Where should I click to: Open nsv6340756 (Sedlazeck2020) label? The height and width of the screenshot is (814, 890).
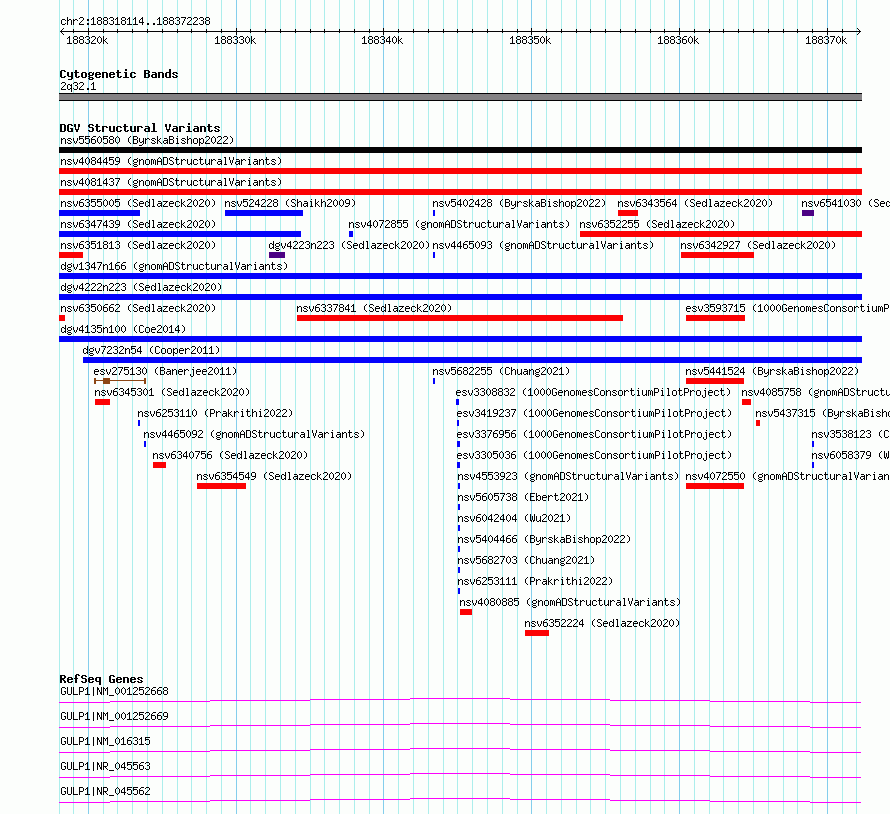pos(230,455)
